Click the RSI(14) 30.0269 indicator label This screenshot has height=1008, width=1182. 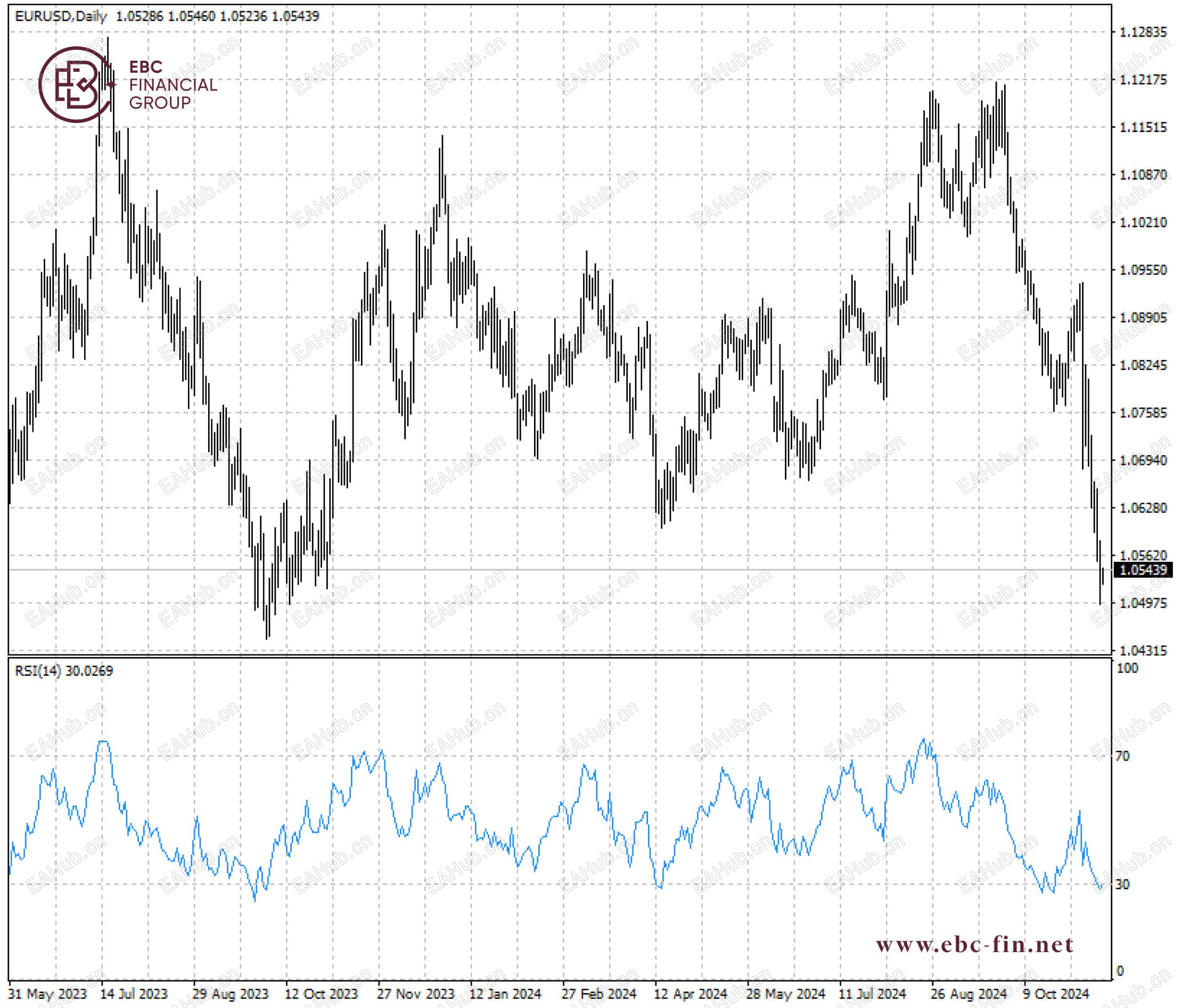[x=64, y=670]
